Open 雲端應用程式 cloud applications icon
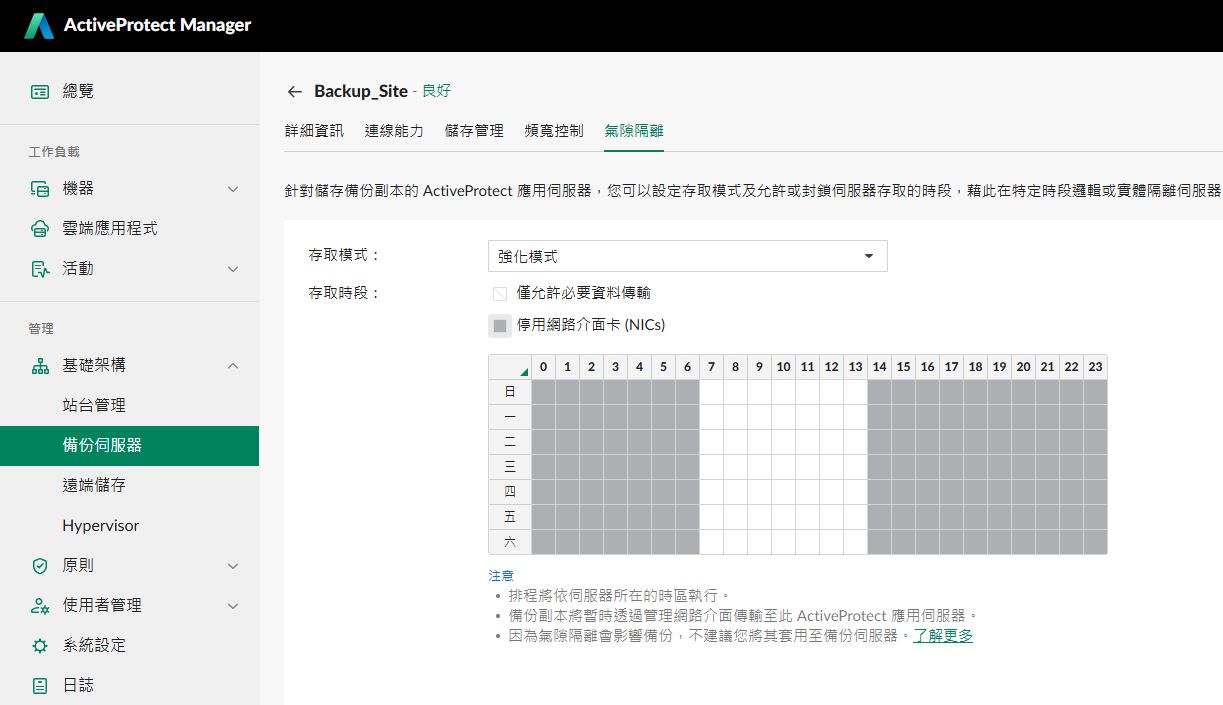This screenshot has height=705, width=1223. pos(40,229)
